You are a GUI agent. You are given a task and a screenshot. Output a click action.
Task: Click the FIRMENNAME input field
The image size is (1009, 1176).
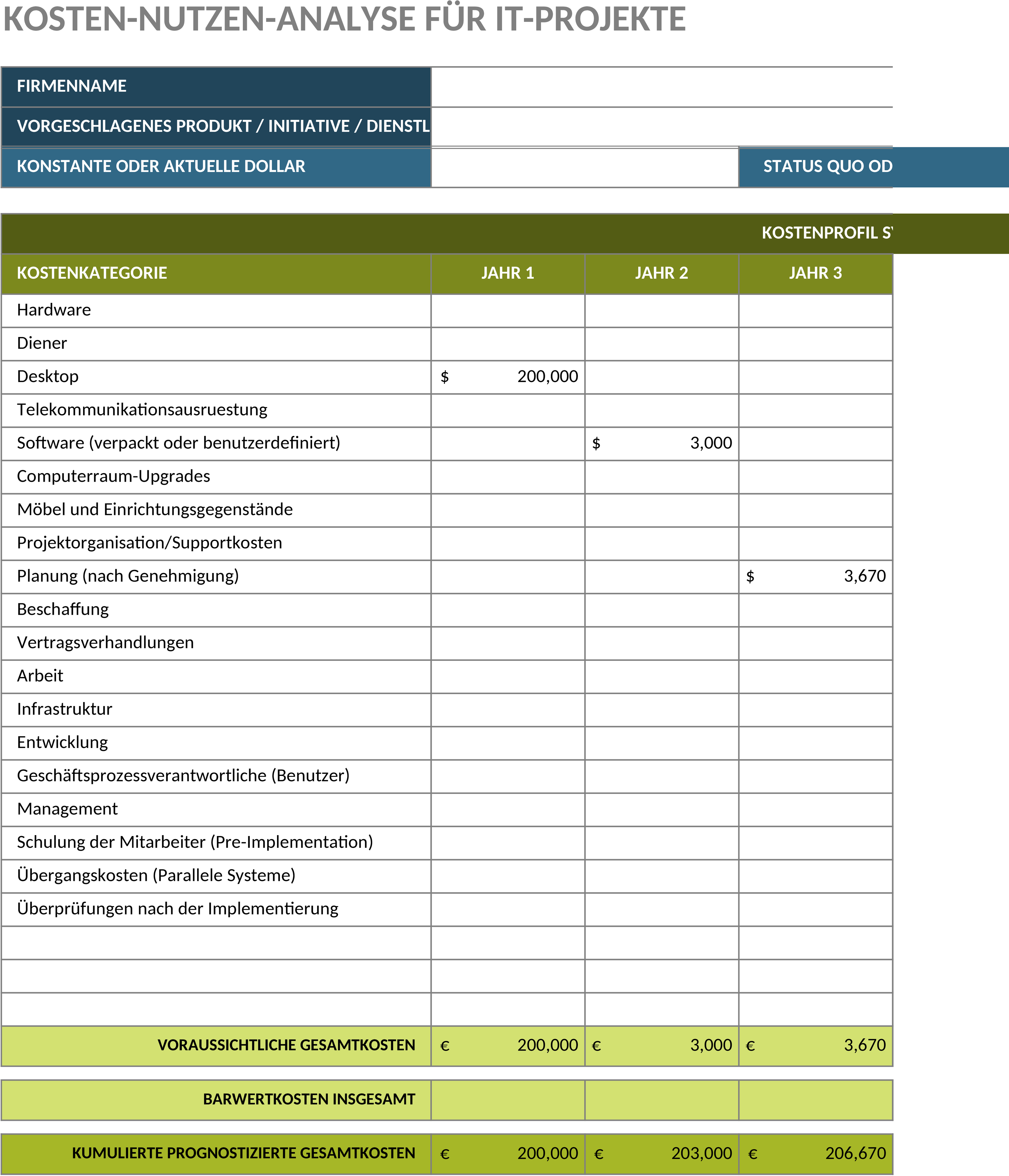(662, 87)
